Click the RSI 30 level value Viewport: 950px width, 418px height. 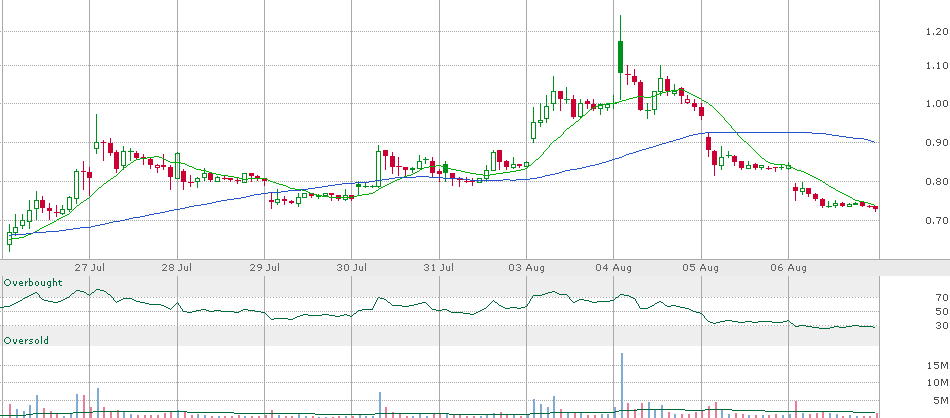point(941,326)
